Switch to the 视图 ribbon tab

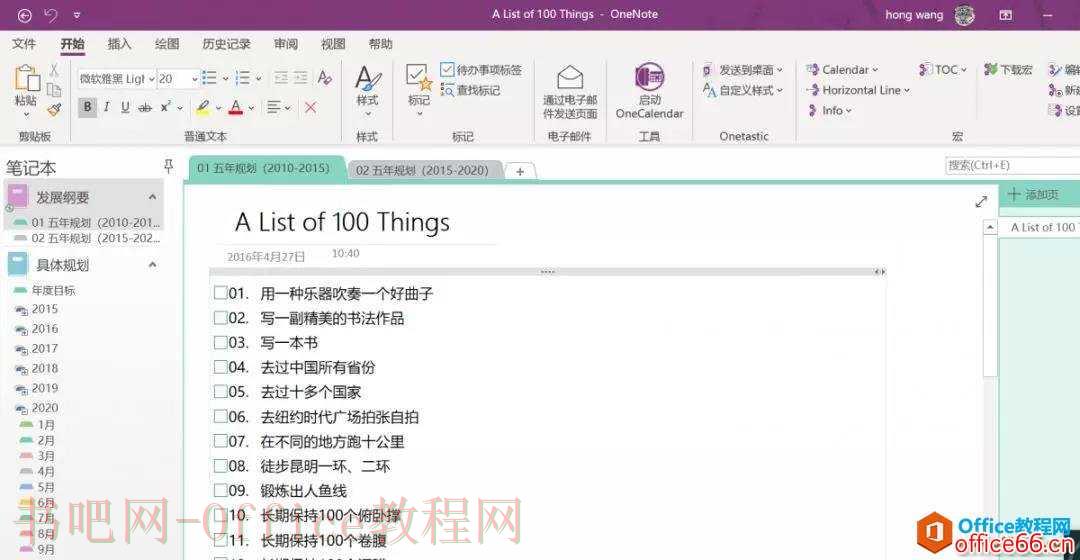[333, 44]
